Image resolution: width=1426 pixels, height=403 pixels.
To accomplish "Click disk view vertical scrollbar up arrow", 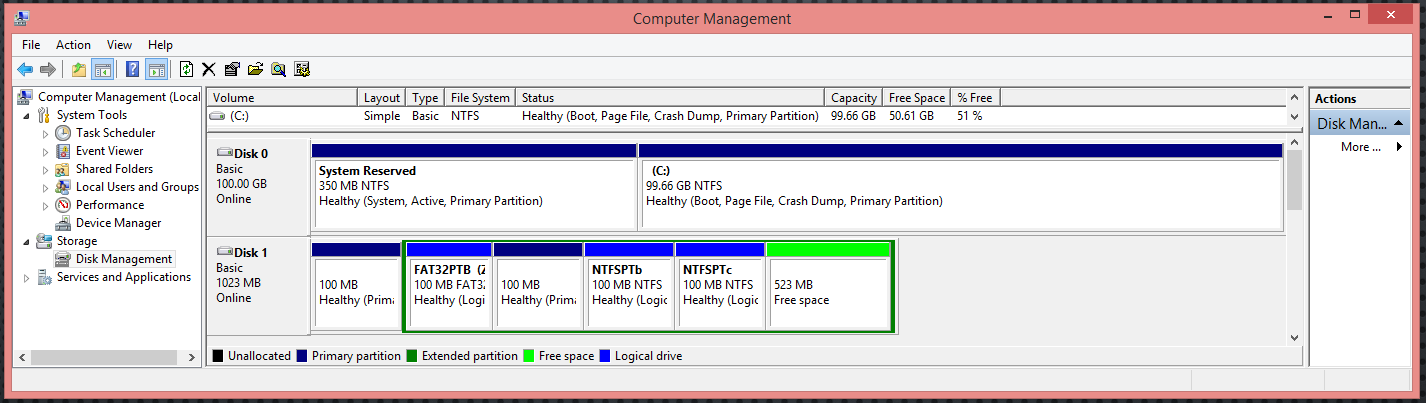I will [1294, 142].
